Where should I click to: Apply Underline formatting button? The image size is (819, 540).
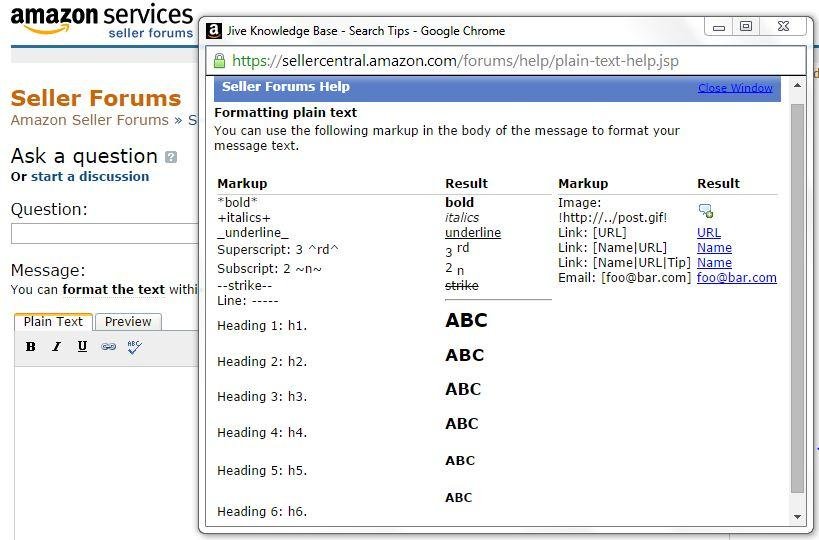point(82,346)
